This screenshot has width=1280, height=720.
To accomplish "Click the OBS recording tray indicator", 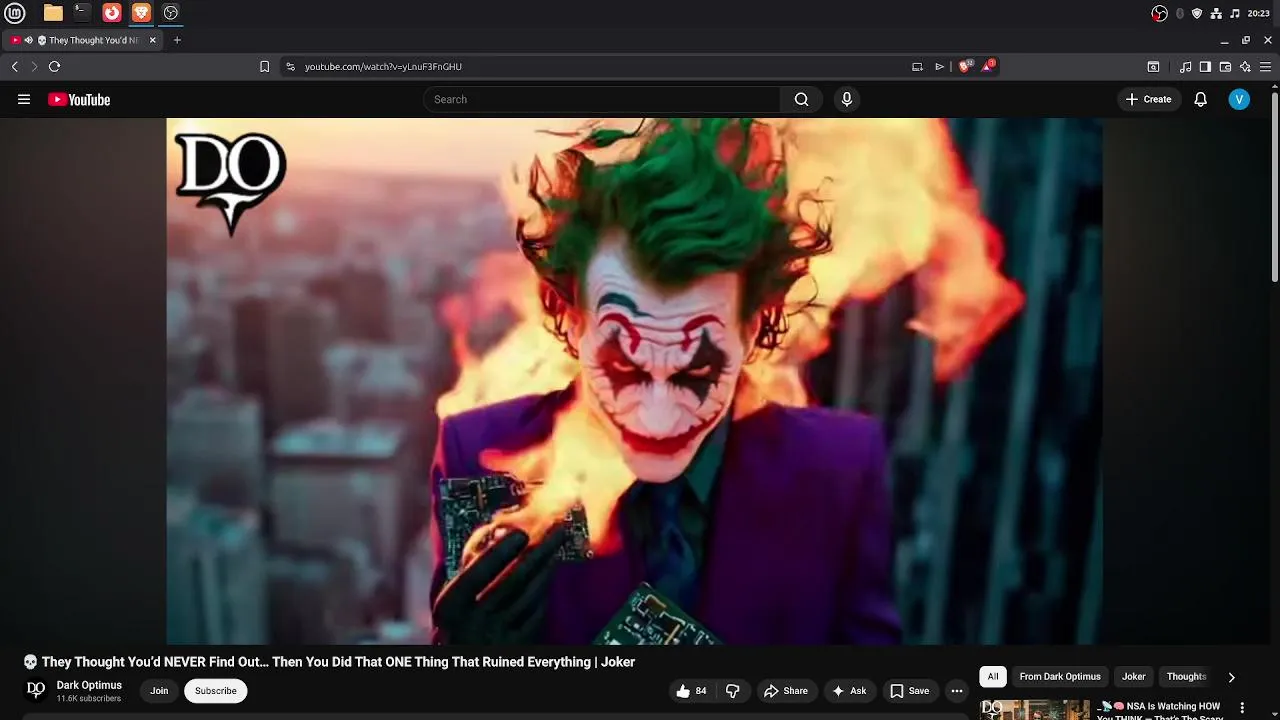I will point(1160,13).
